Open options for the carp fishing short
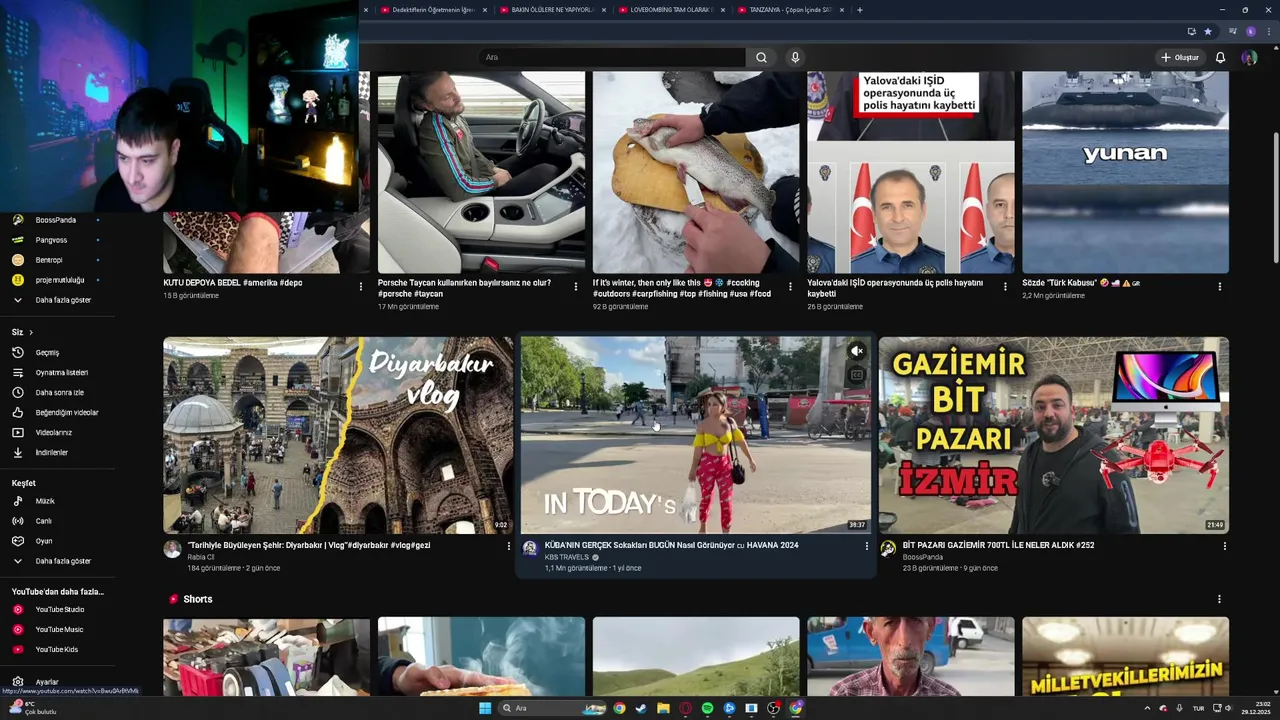Viewport: 1280px width, 720px height. tap(790, 286)
